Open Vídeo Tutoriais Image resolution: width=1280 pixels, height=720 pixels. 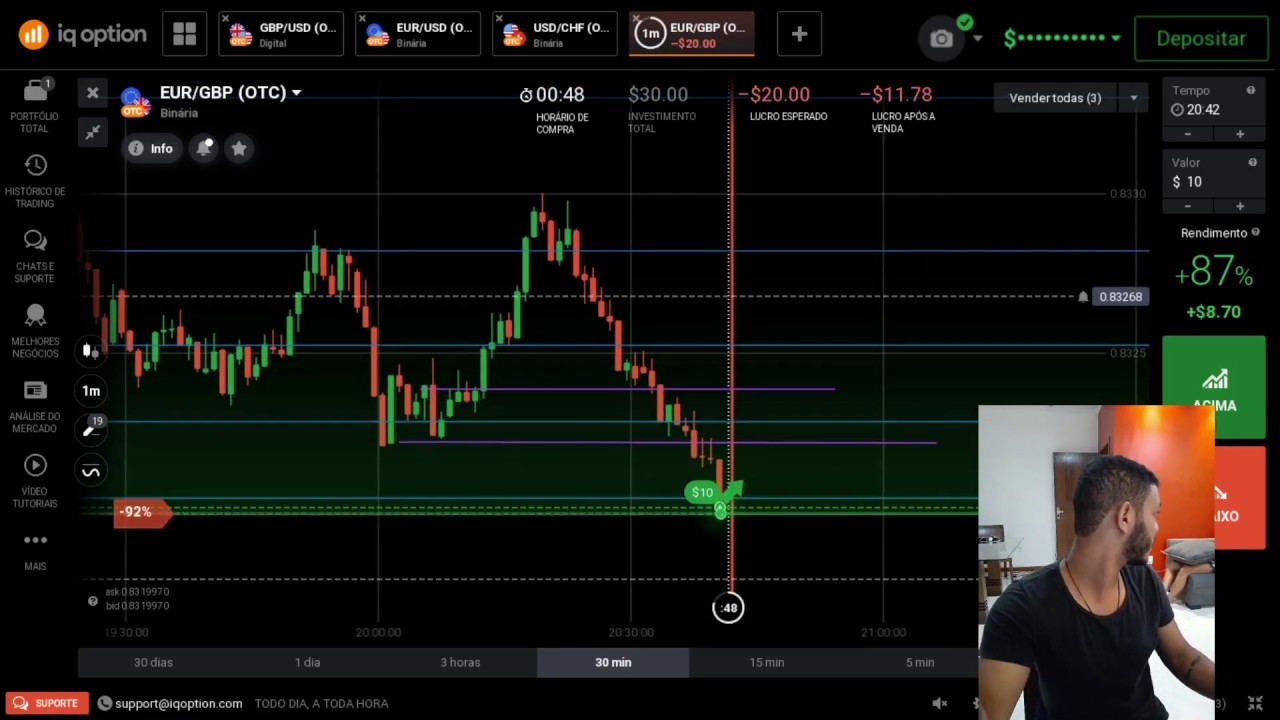35,481
